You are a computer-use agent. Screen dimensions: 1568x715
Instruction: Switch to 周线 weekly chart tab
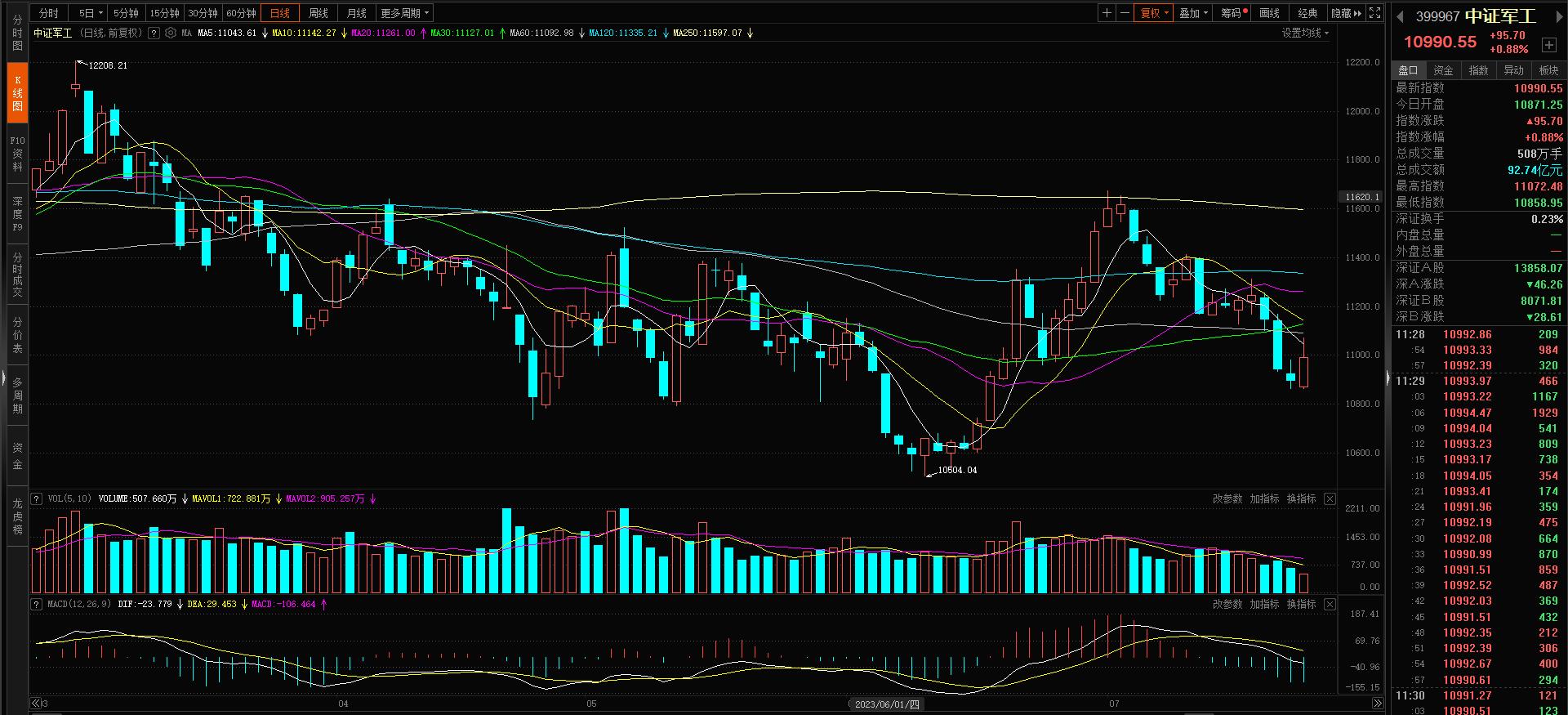point(318,13)
